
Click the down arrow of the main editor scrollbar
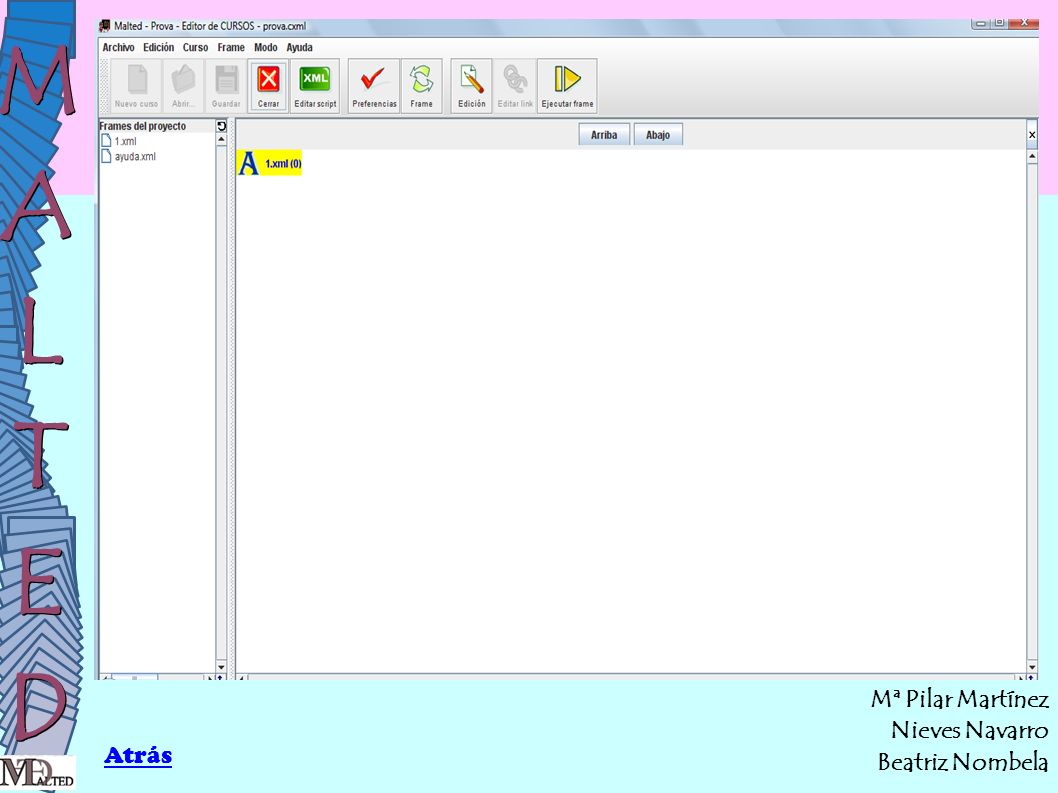[x=1032, y=667]
